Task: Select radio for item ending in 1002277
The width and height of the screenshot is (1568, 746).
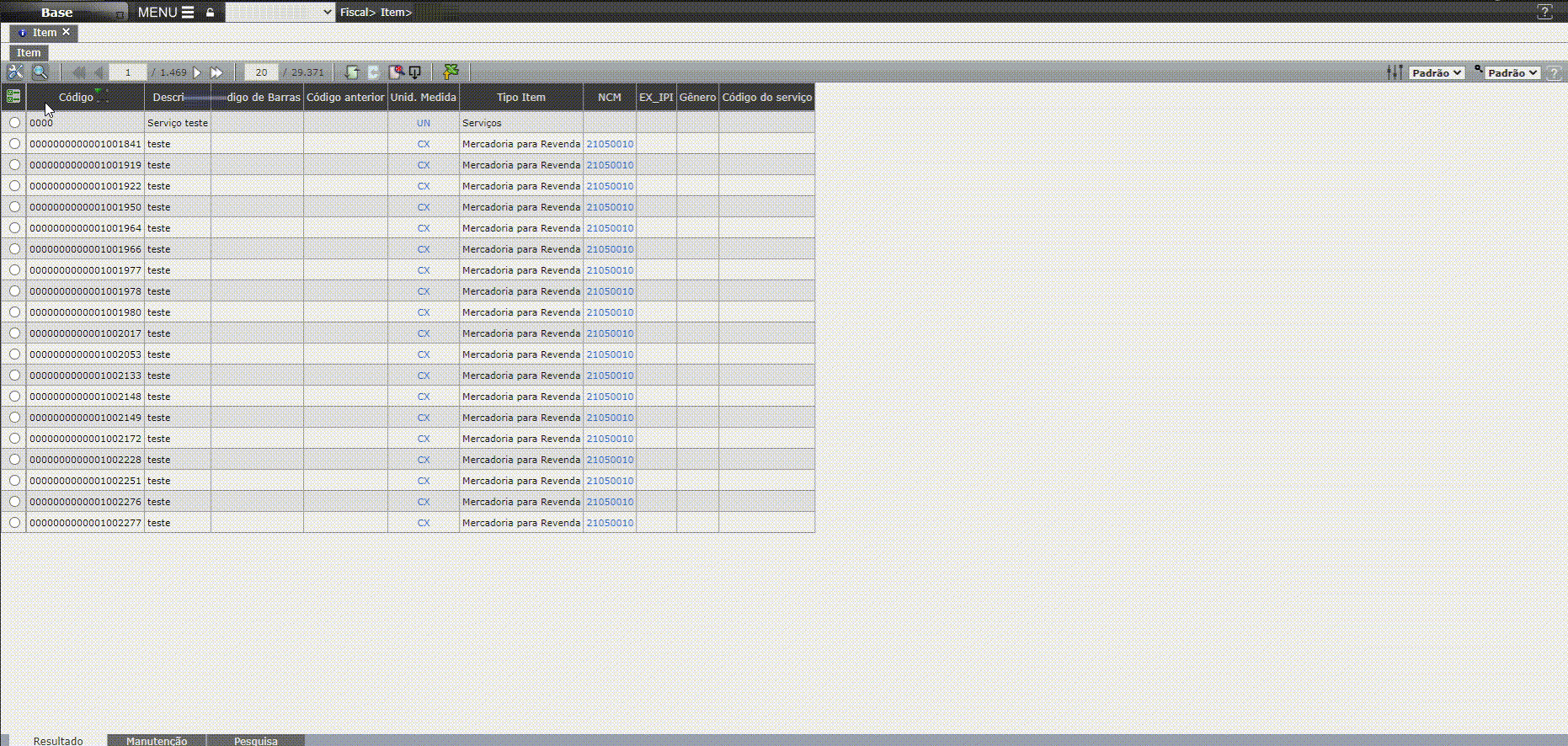Action: pos(14,523)
